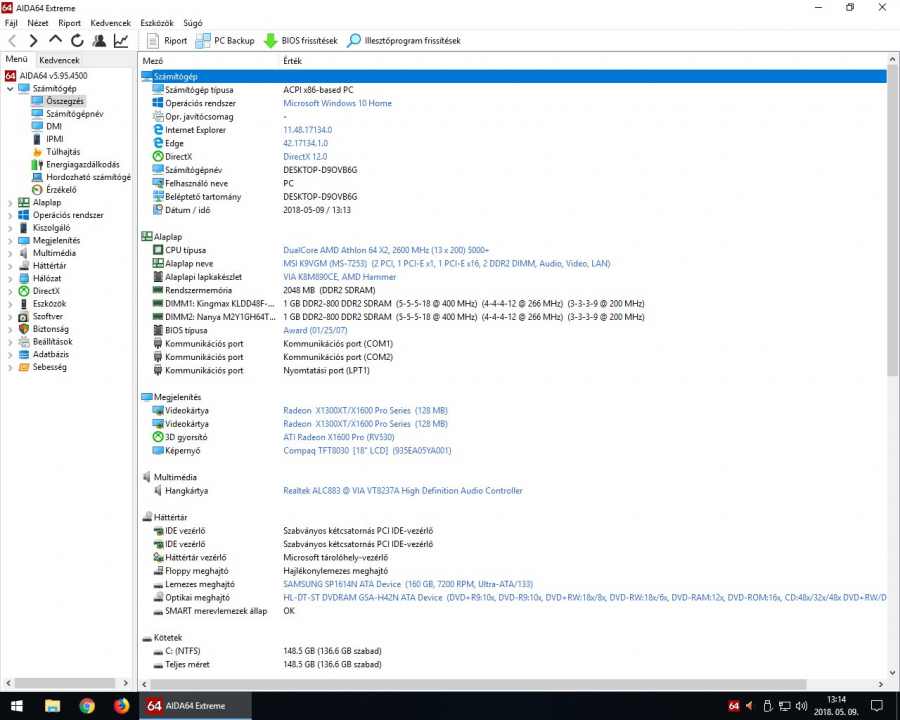This screenshot has height=720, width=900.
Task: Go back with the left arrow toolbar icon
Action: point(12,41)
